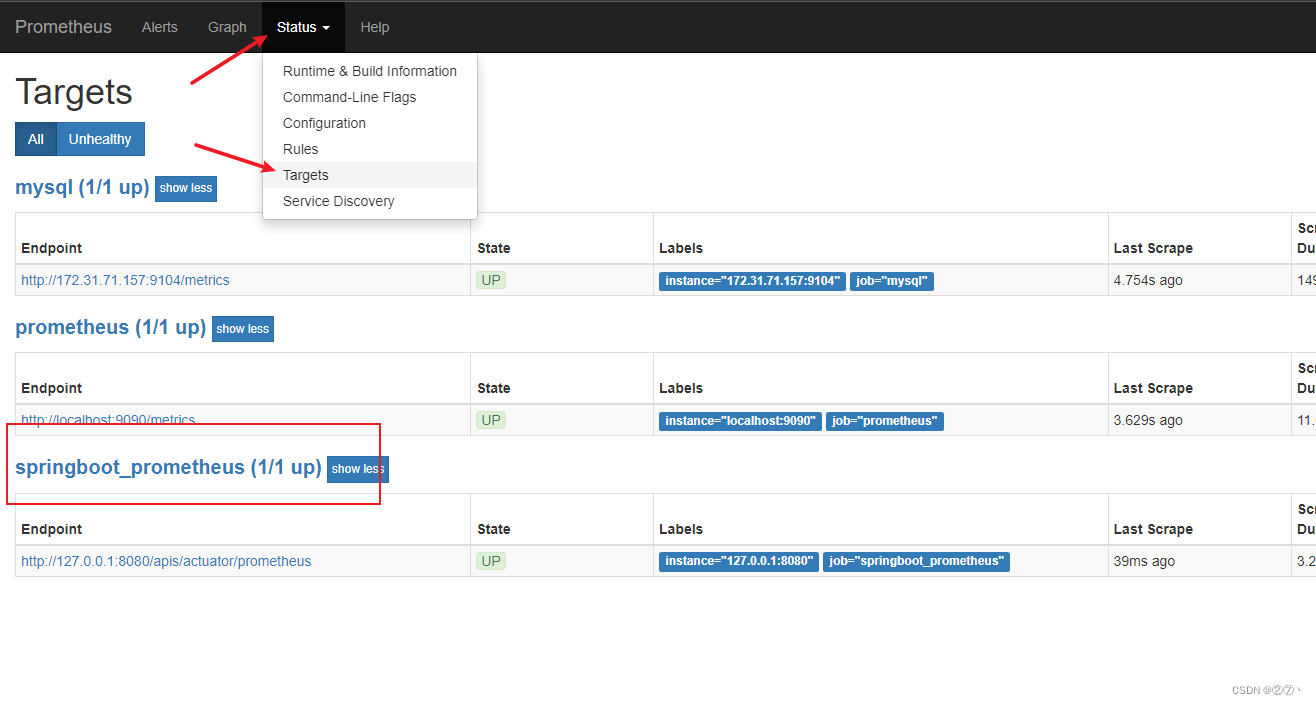Choose Configuration in the Status menu
Screen dimensions: 1316x705
point(370,123)
